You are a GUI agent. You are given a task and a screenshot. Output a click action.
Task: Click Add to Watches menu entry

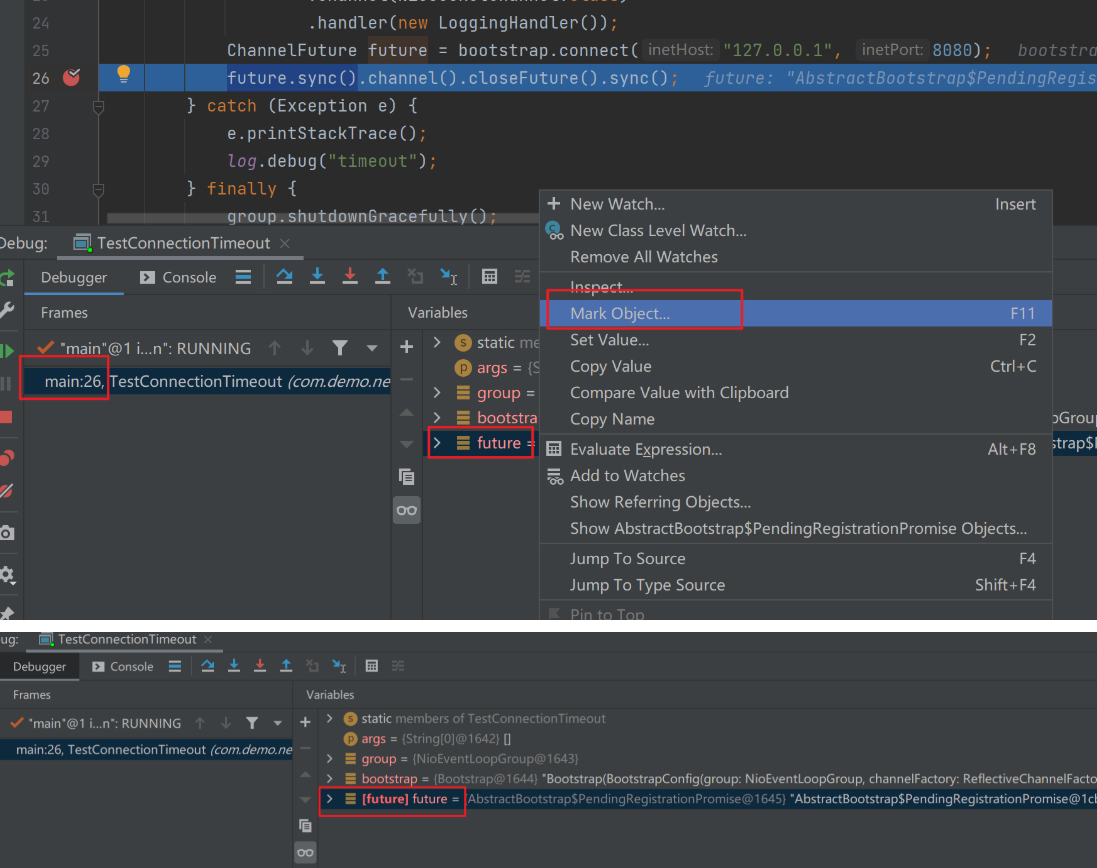627,476
